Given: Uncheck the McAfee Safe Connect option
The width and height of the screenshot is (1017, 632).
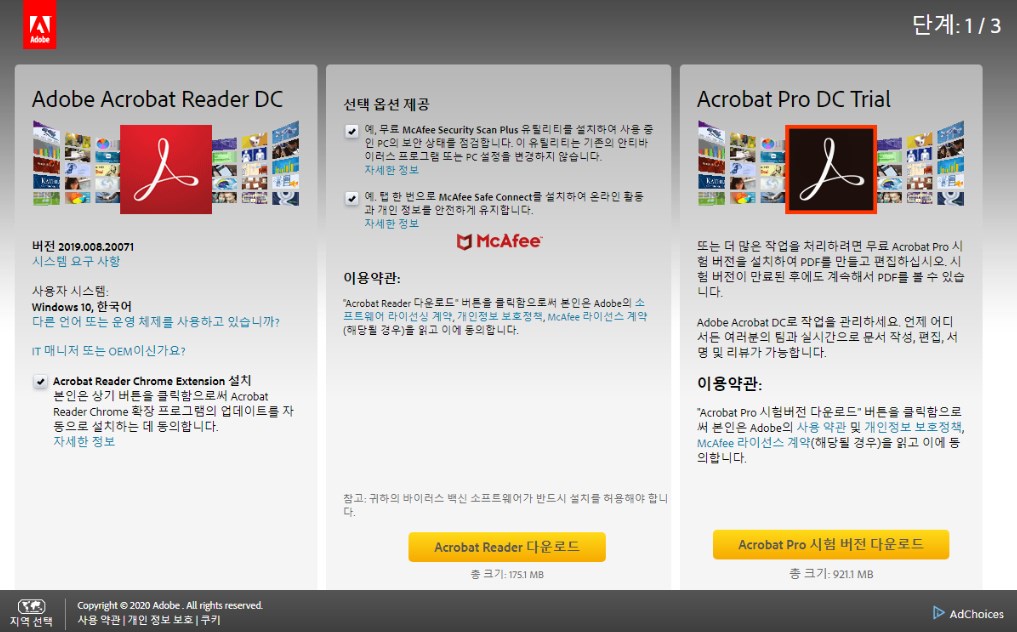Looking at the screenshot, I should point(352,198).
